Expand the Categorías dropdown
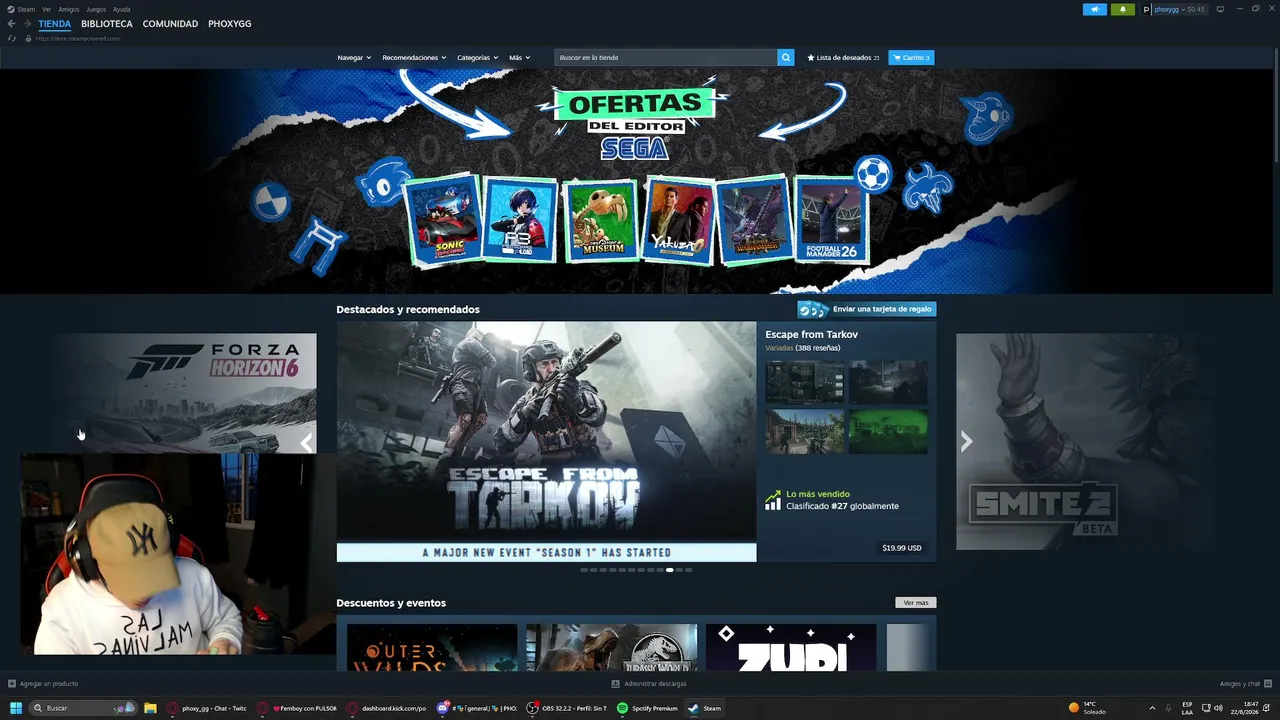This screenshot has height=720, width=1280. click(477, 58)
